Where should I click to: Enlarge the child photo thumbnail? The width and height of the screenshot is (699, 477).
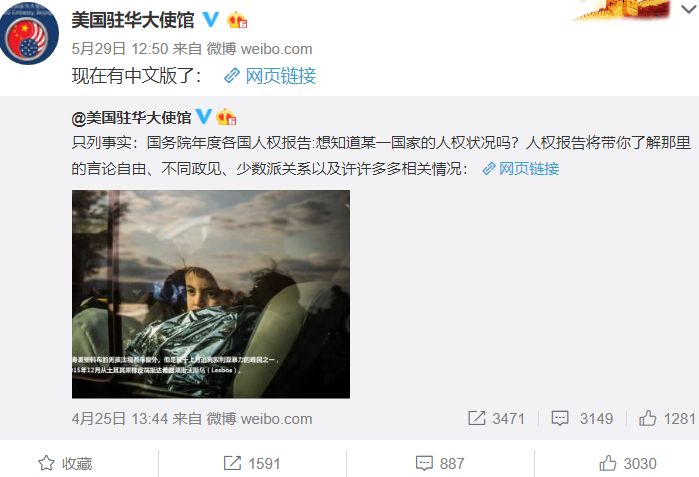(x=211, y=294)
